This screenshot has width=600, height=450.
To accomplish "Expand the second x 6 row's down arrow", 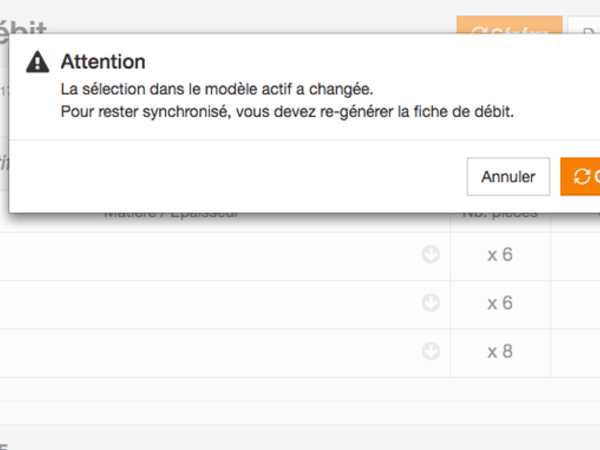I will [x=431, y=302].
